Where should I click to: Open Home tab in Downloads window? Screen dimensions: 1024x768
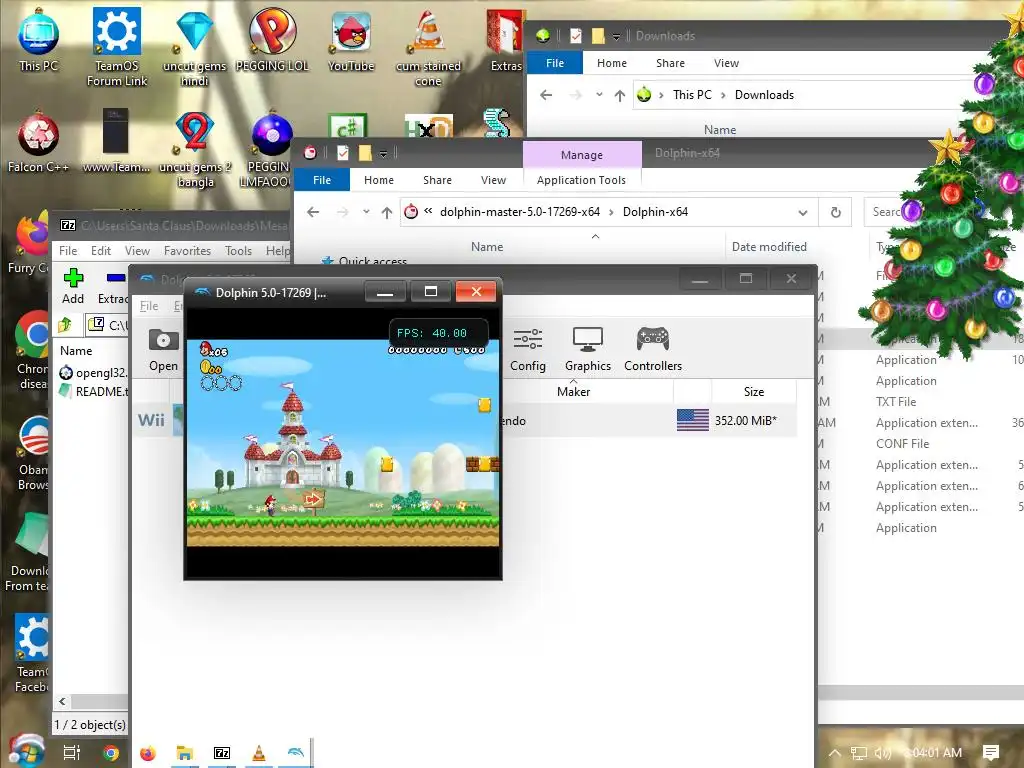[612, 63]
